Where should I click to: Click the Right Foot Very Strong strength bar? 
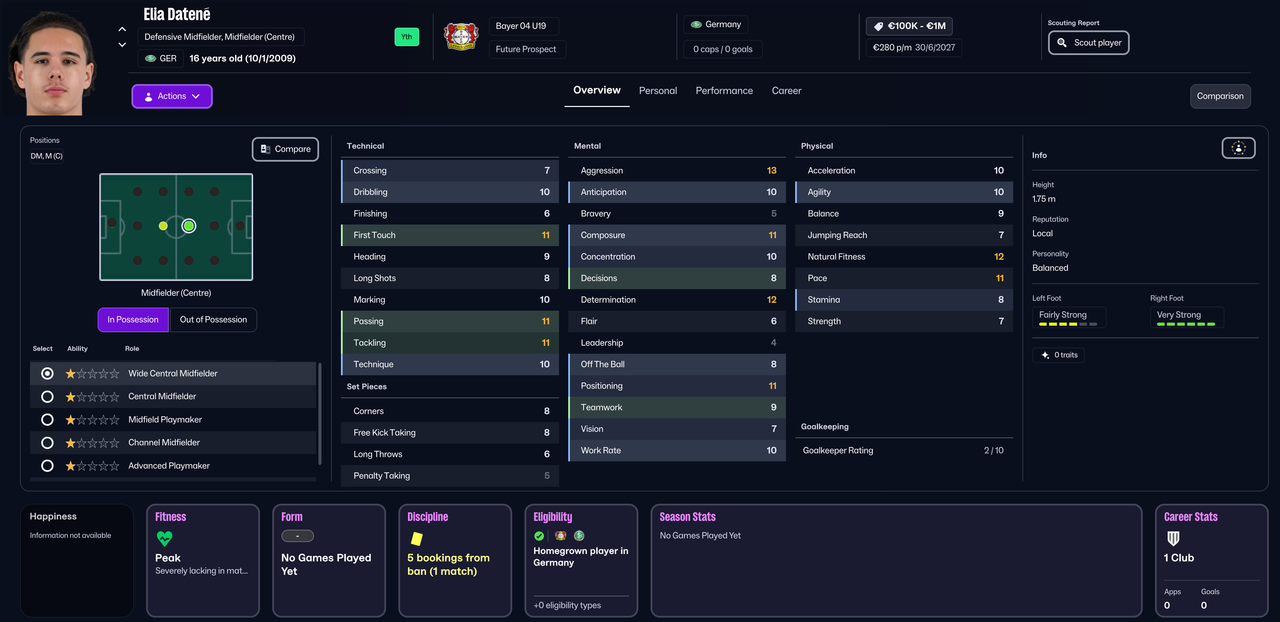[1186, 324]
